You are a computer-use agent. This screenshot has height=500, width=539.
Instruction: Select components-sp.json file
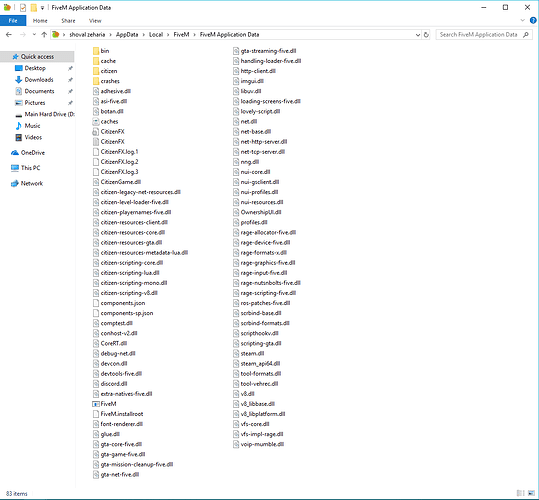(x=123, y=313)
